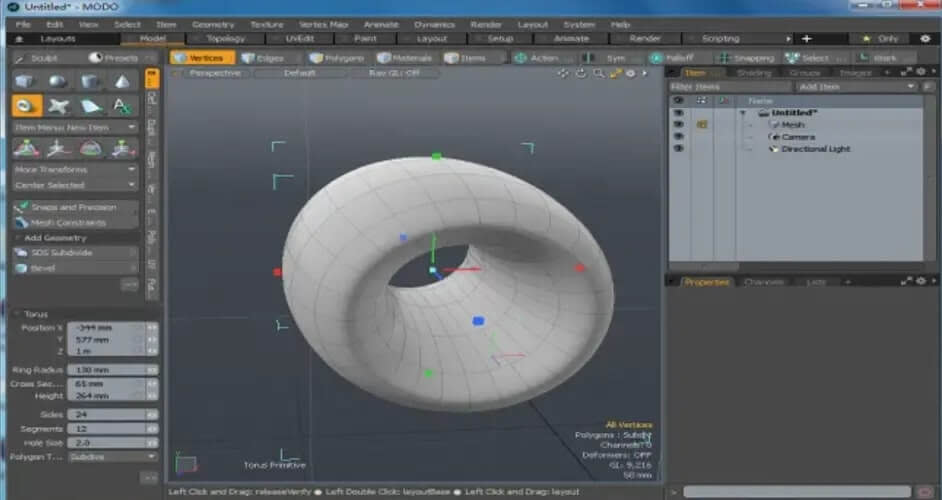The width and height of the screenshot is (942, 500).
Task: Click the Perspective view button
Action: pyautogui.click(x=214, y=73)
